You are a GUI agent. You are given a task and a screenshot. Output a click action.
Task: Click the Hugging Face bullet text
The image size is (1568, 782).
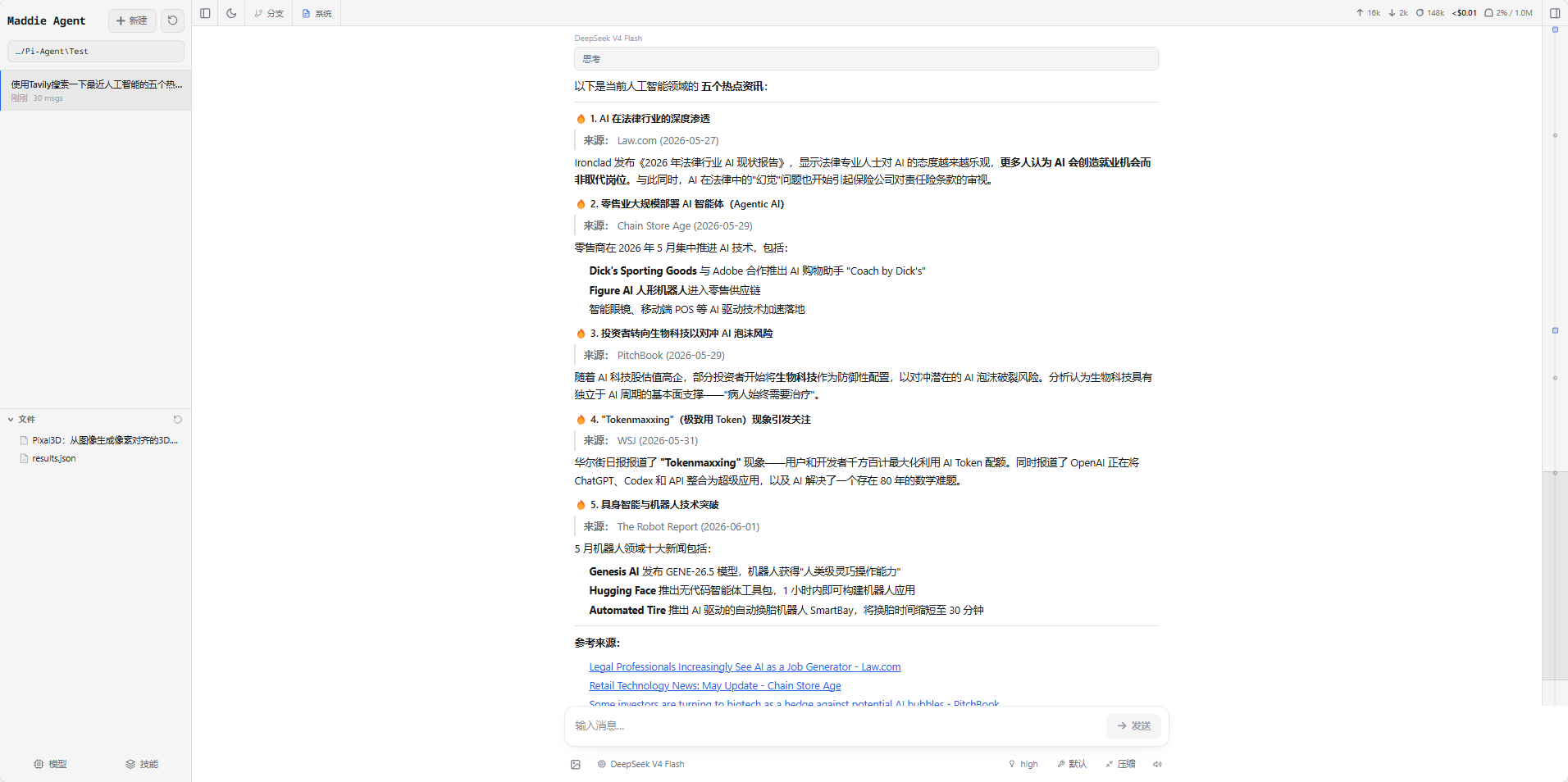click(x=752, y=591)
